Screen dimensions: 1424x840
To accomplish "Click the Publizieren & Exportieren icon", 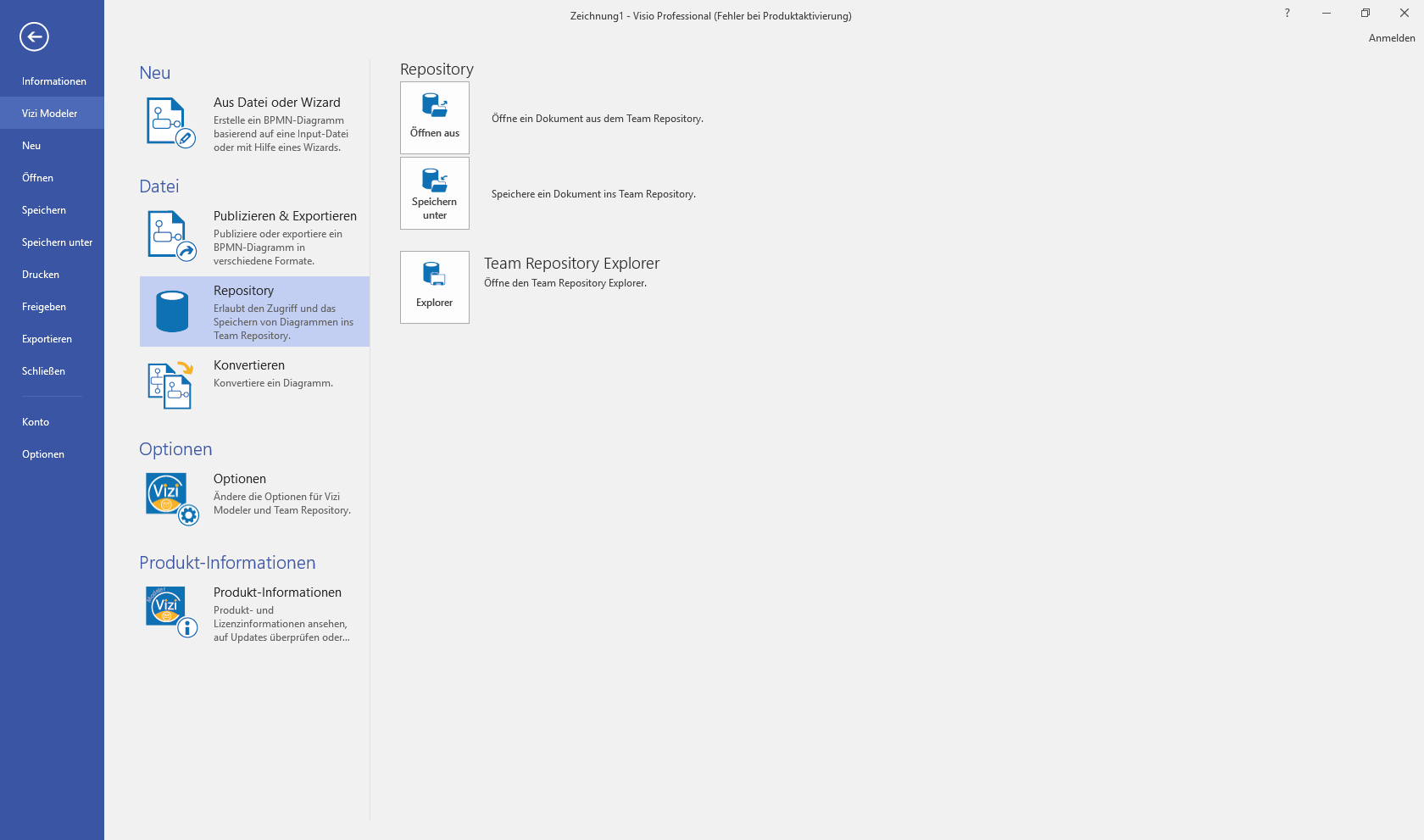I will coord(171,236).
